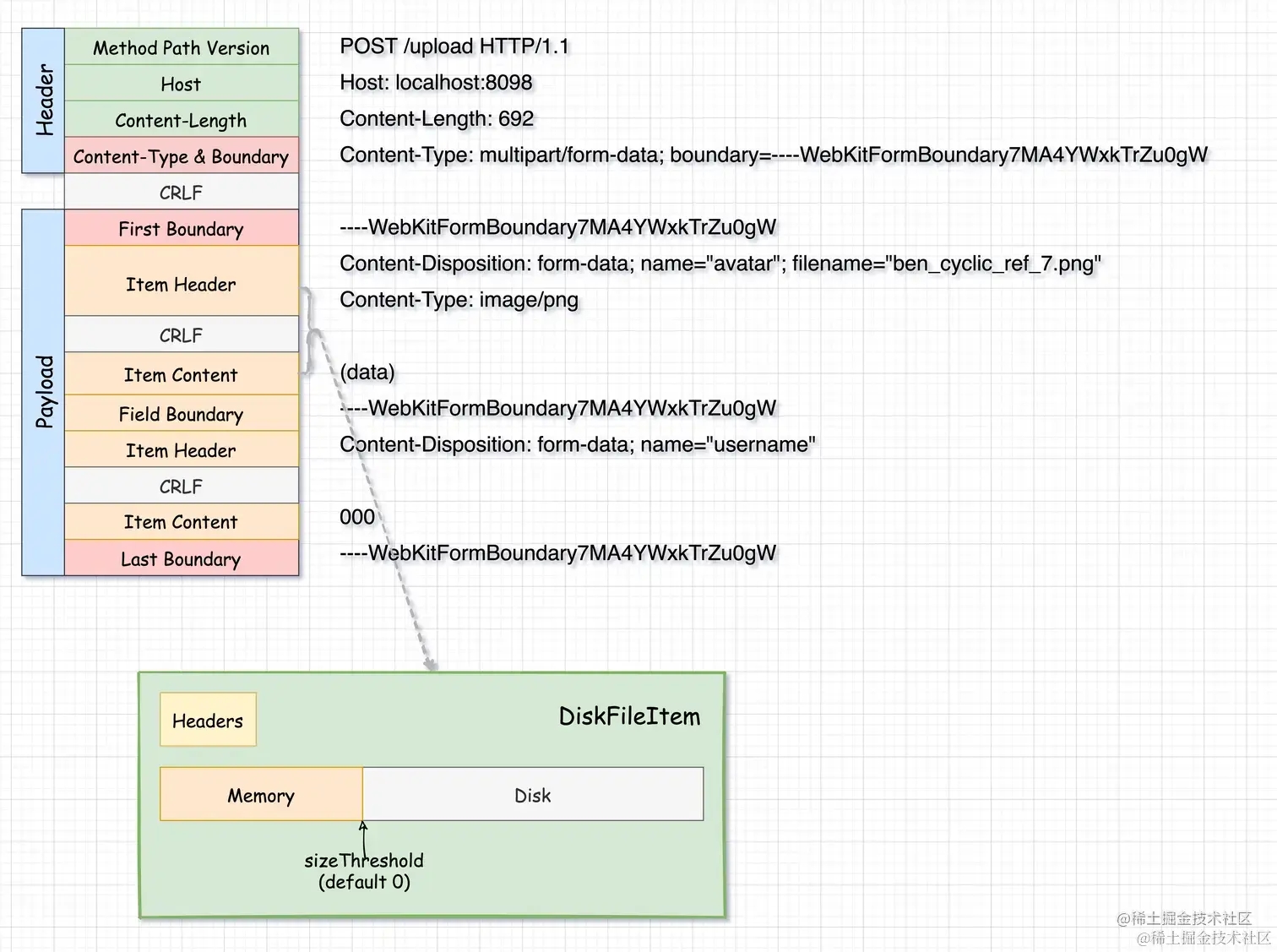Image resolution: width=1277 pixels, height=952 pixels.
Task: Select the Last Boundary cell
Action: (181, 558)
